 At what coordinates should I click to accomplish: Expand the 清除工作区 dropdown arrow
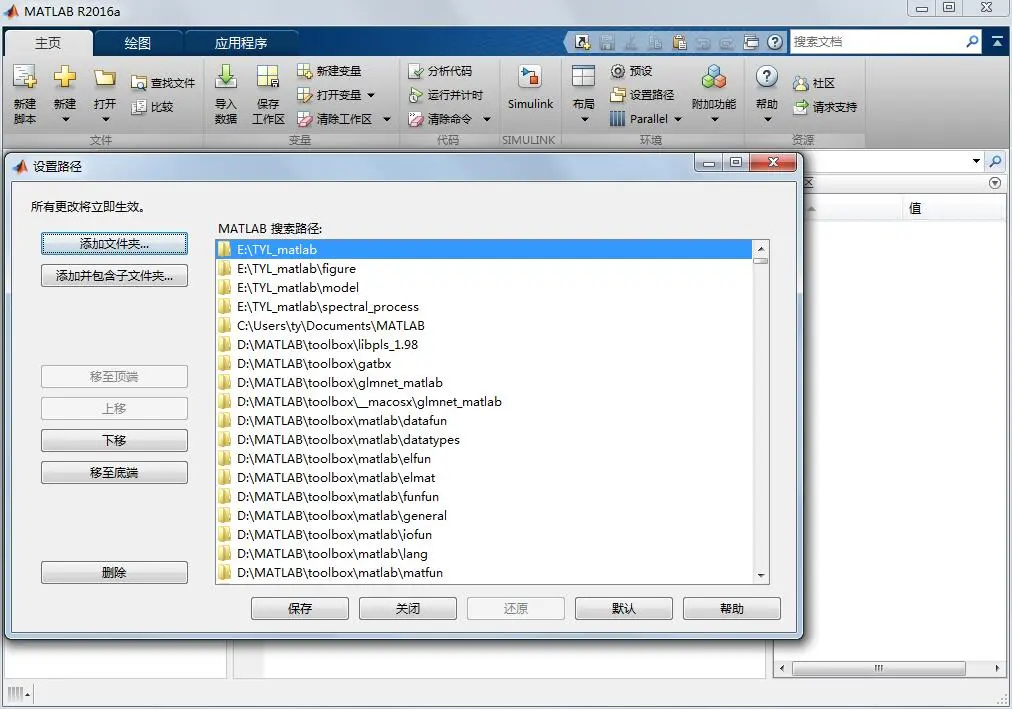[387, 119]
